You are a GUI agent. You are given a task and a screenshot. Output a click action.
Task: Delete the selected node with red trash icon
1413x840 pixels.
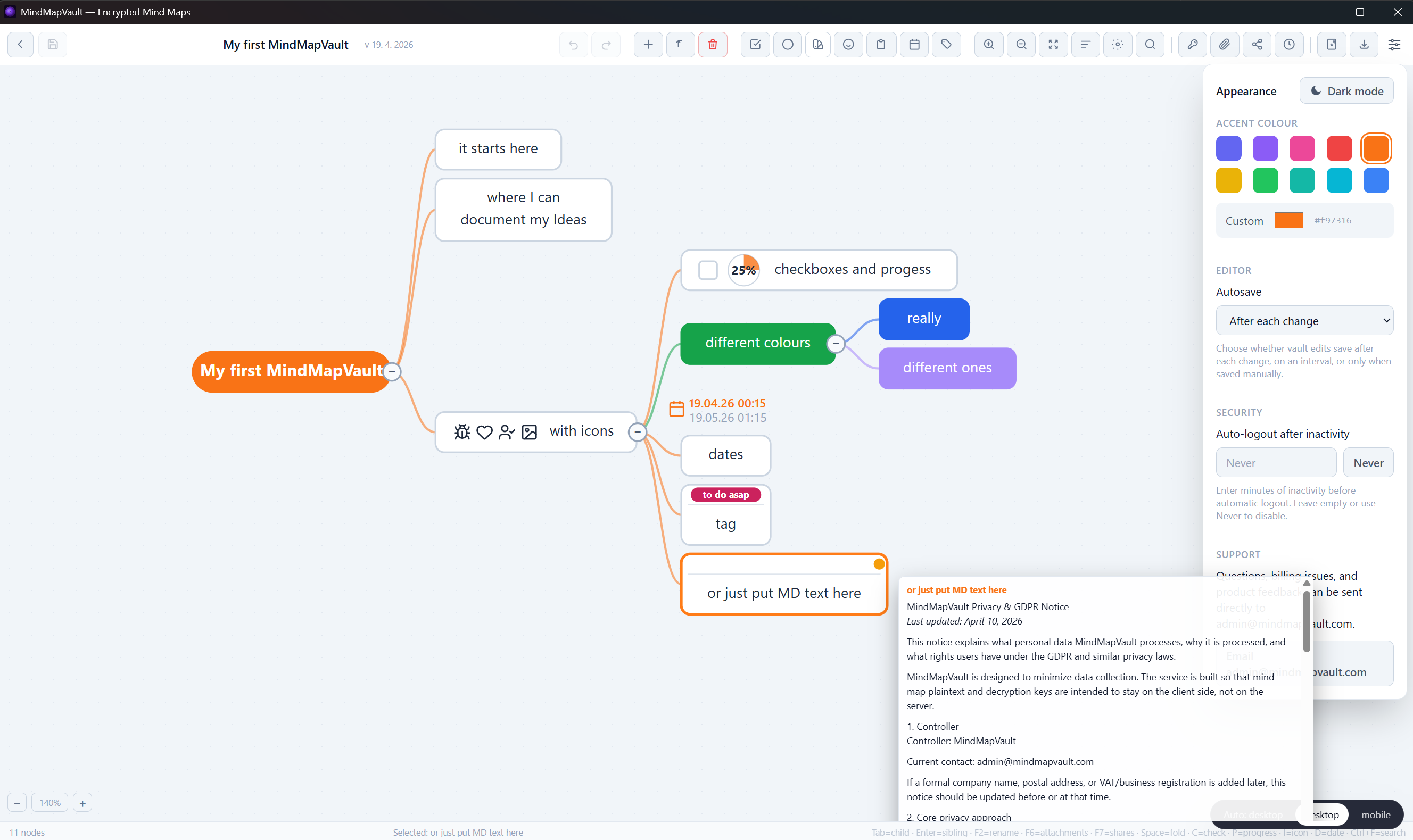[x=713, y=44]
